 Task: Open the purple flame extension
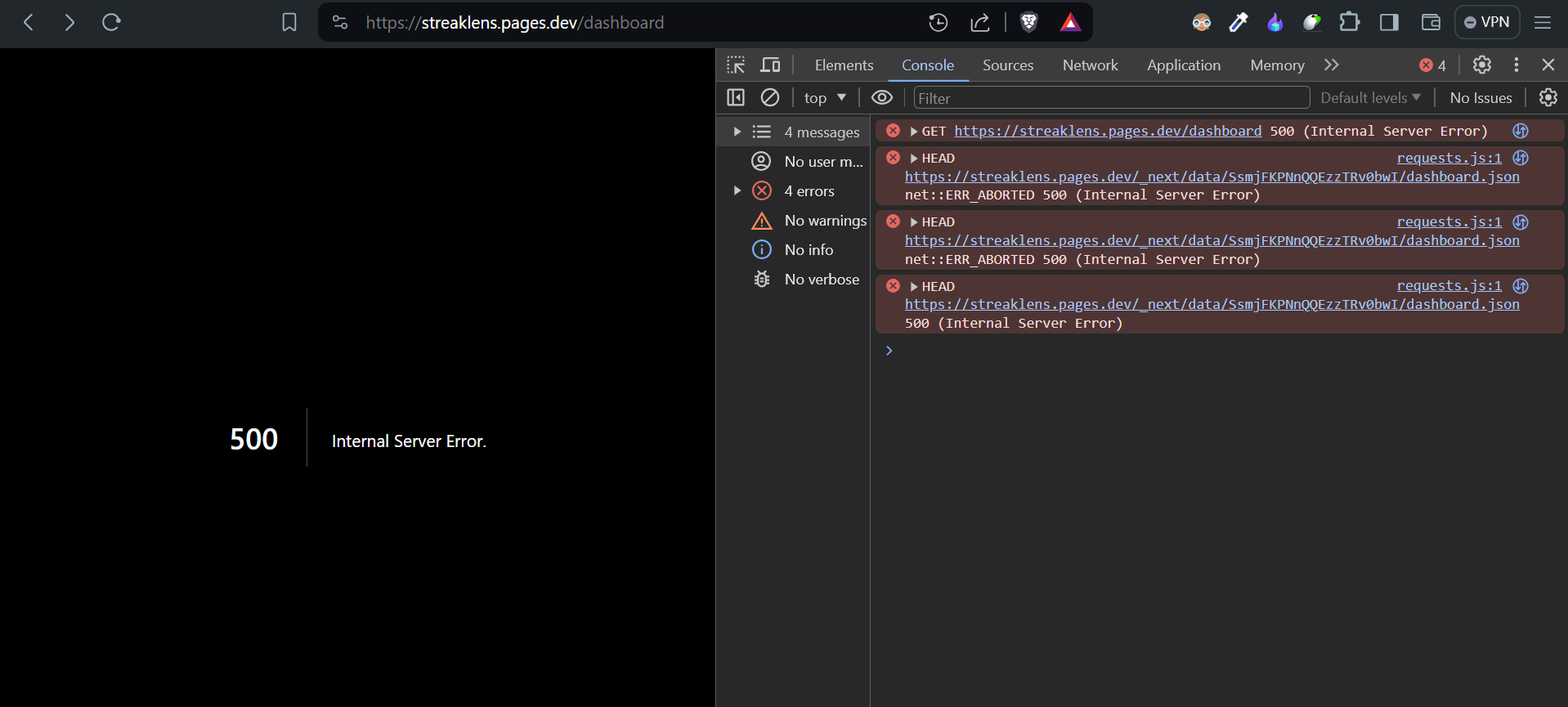coord(1275,22)
